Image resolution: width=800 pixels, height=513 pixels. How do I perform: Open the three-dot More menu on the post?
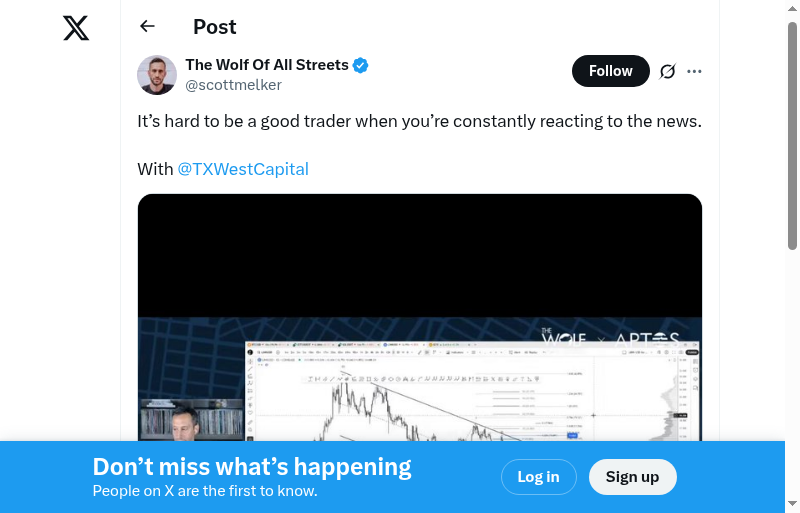695,71
